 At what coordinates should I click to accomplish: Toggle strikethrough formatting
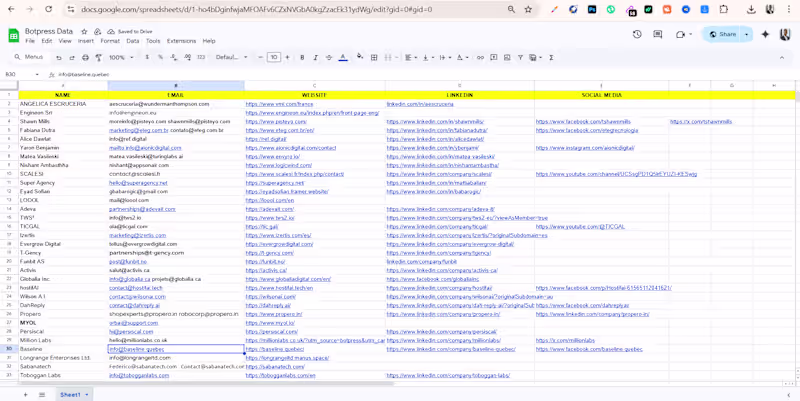[329, 58]
